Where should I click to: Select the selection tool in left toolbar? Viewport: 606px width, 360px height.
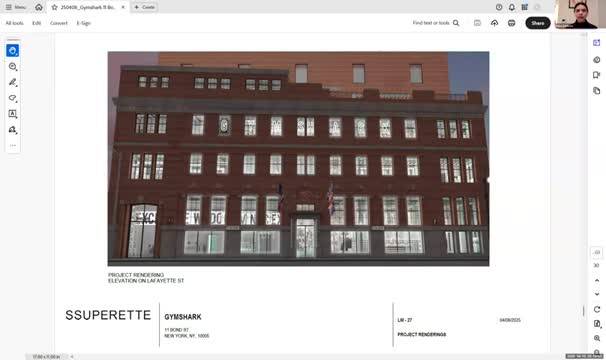pyautogui.click(x=12, y=50)
